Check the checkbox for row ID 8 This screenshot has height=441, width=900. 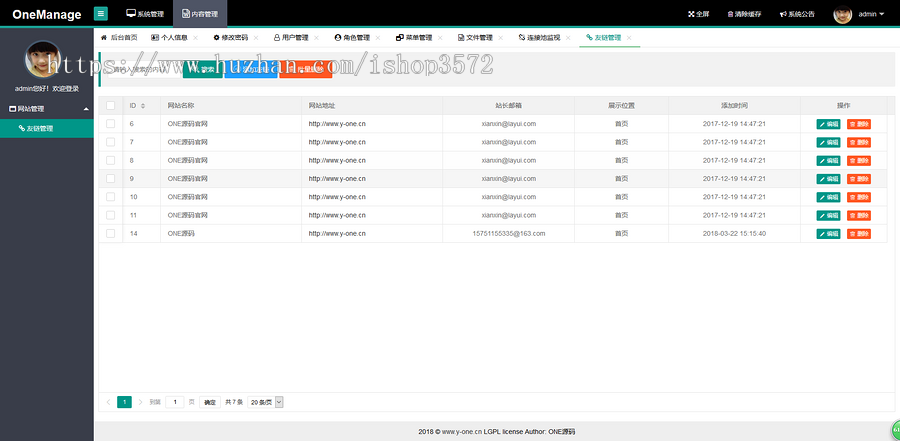point(111,160)
